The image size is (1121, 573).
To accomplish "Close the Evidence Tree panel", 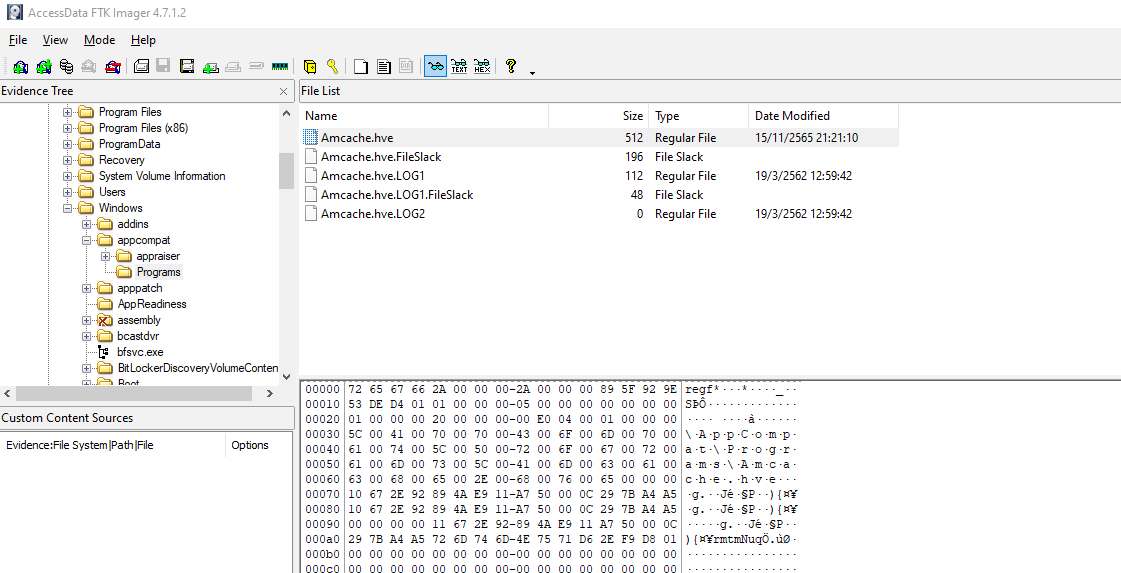I will click(283, 92).
